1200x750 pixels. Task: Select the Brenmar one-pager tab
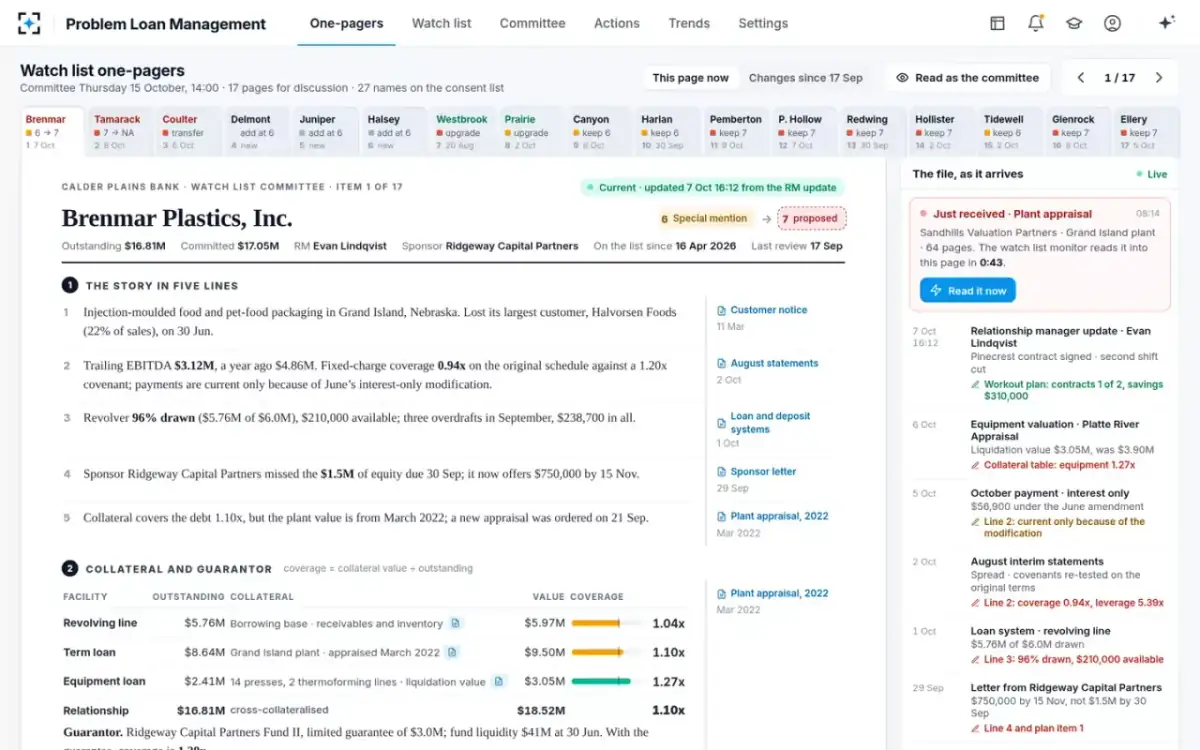[x=54, y=132]
